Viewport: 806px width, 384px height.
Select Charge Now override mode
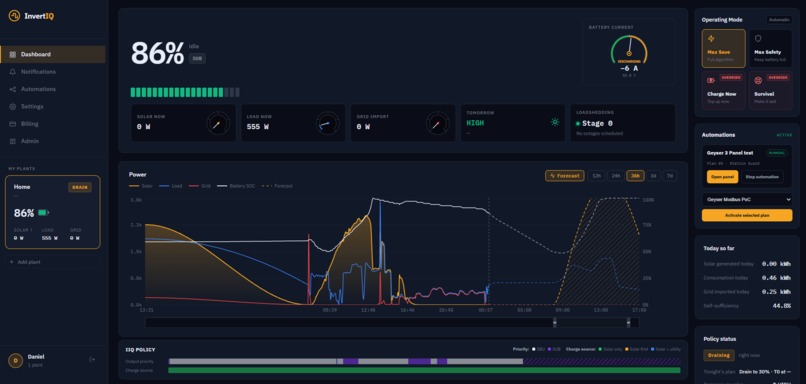click(x=724, y=90)
